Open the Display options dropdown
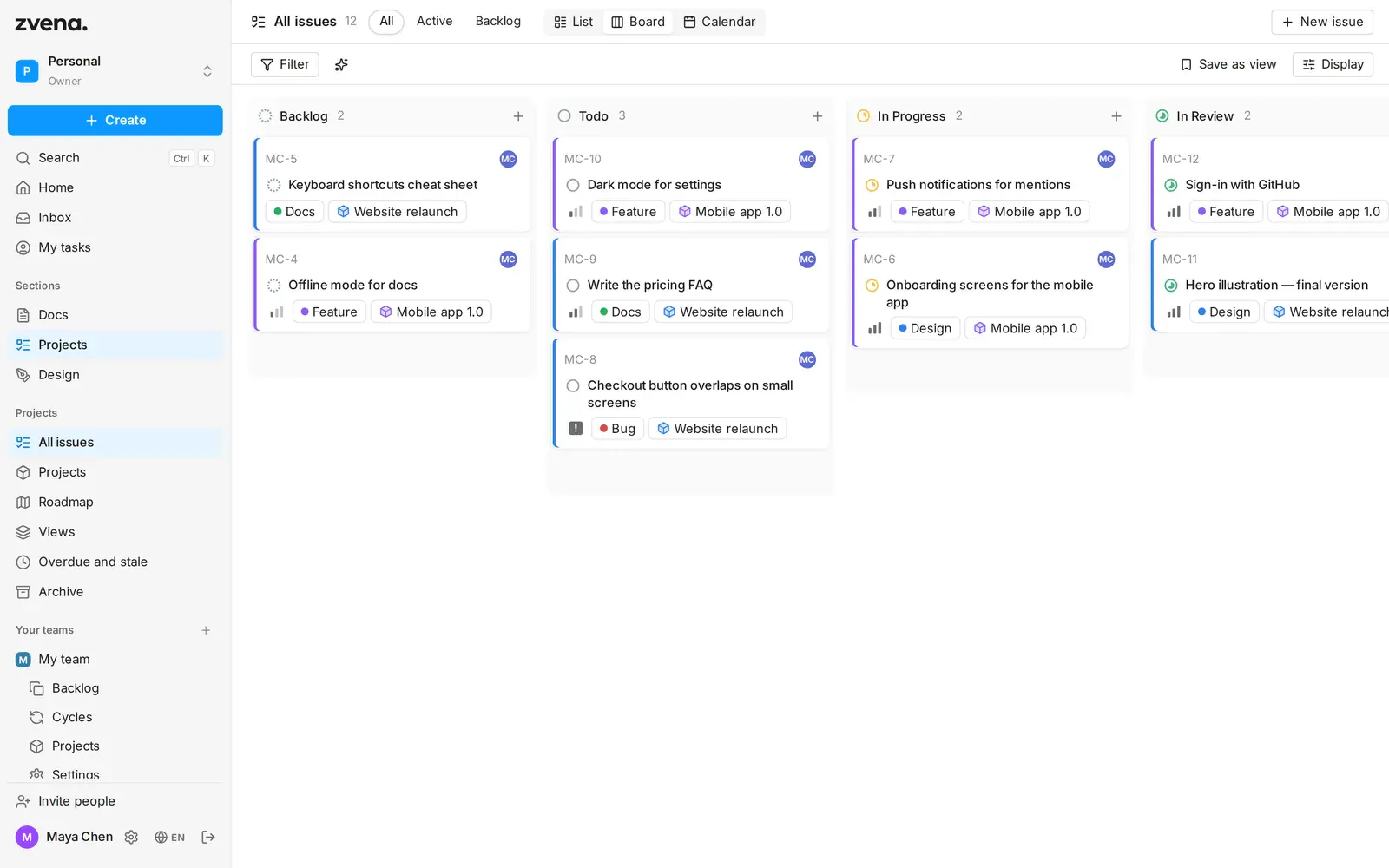This screenshot has height=868, width=1389. click(1333, 64)
